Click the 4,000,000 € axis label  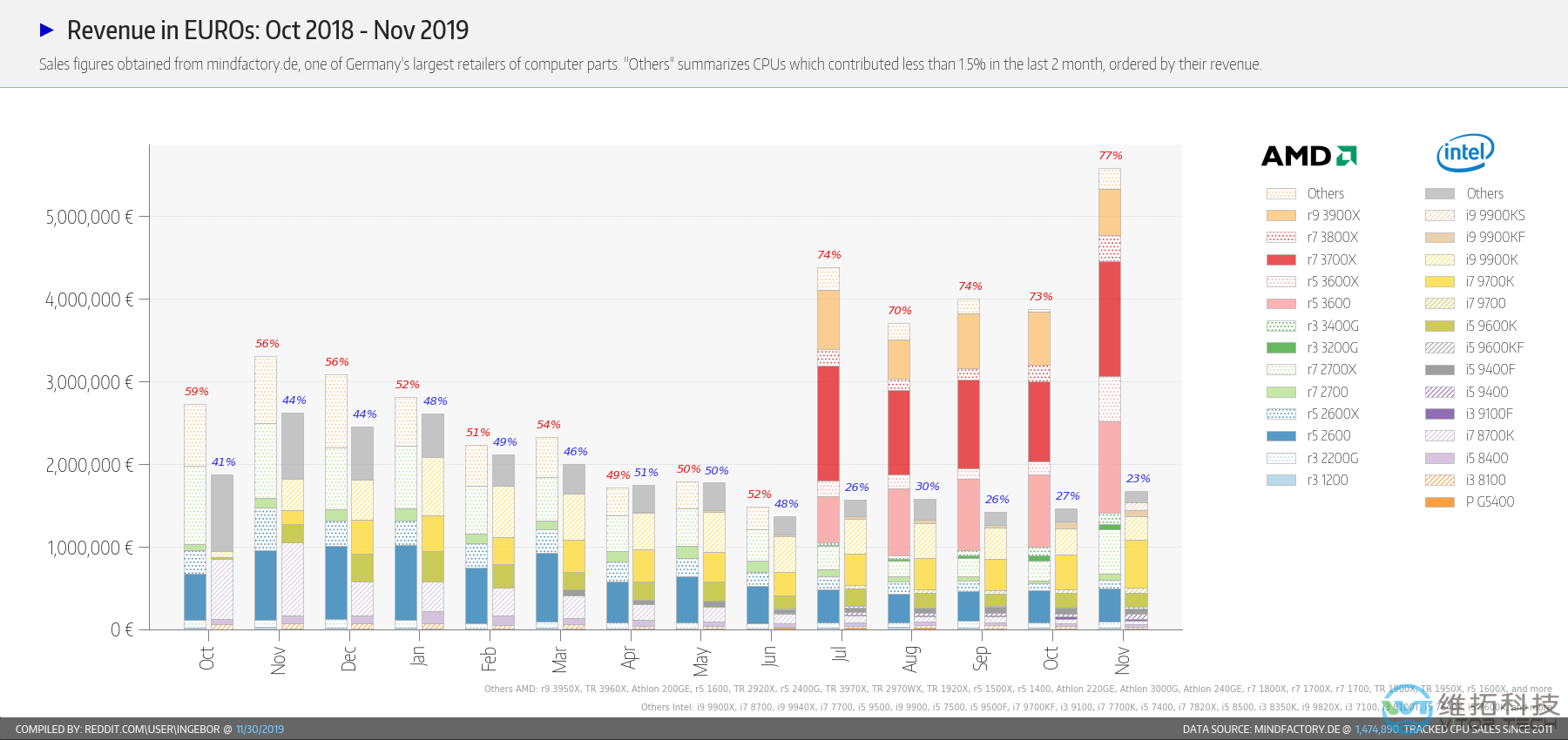click(89, 299)
